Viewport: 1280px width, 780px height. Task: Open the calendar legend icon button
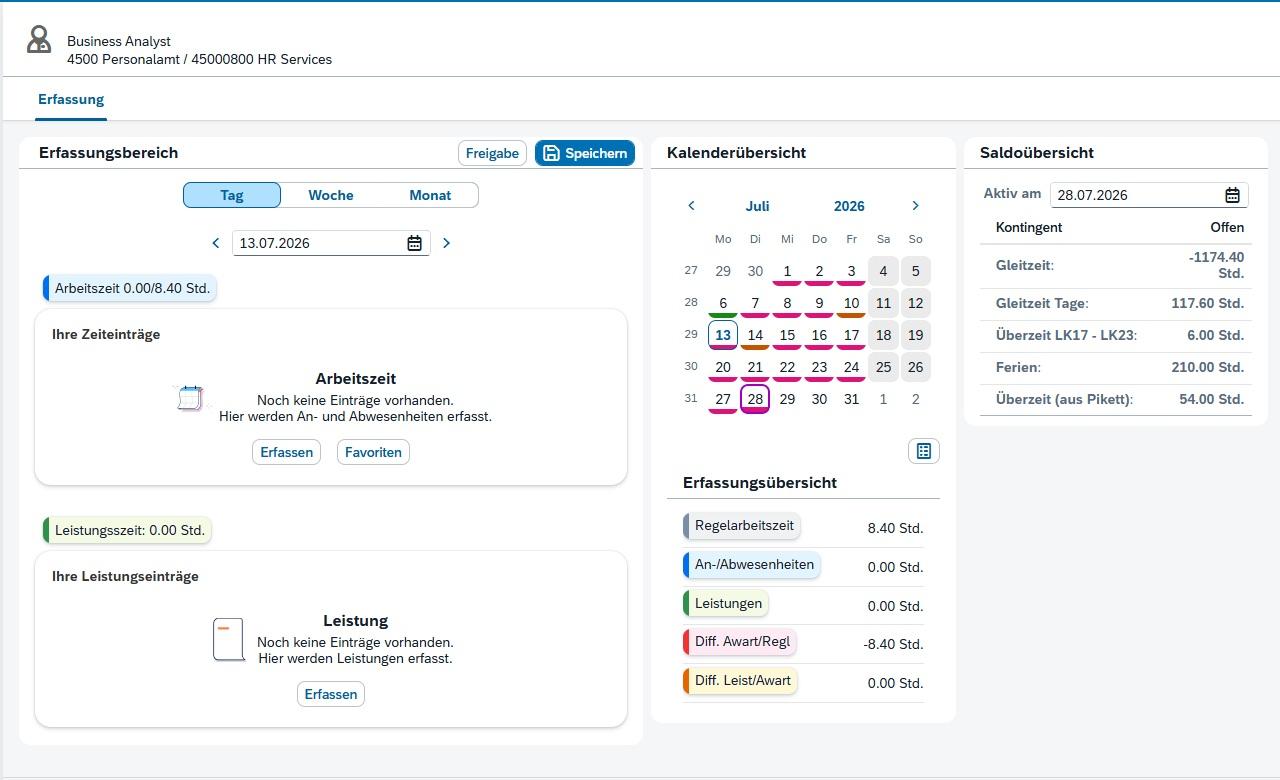coord(924,451)
